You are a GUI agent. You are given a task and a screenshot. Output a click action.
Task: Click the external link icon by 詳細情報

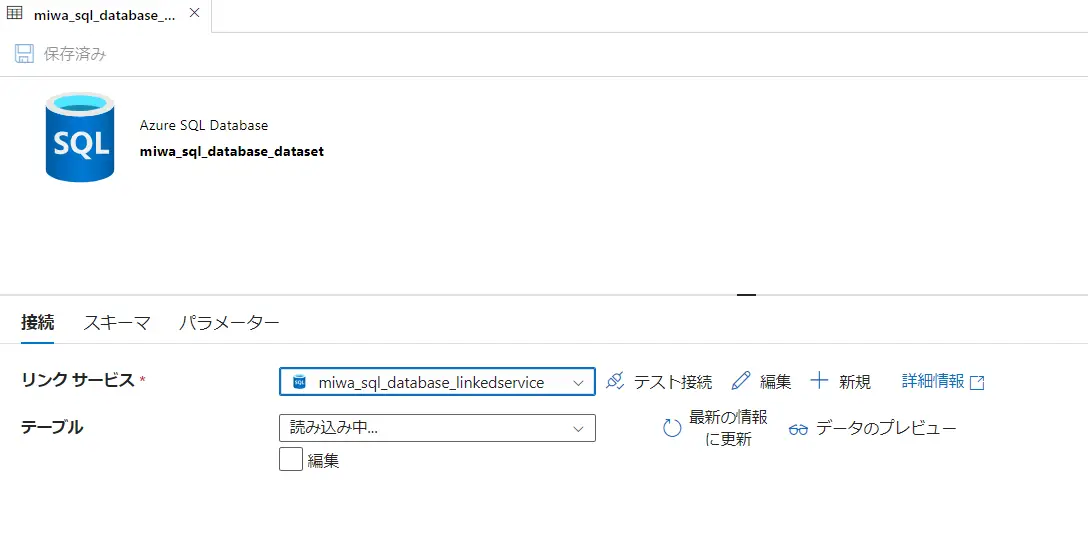tap(977, 382)
